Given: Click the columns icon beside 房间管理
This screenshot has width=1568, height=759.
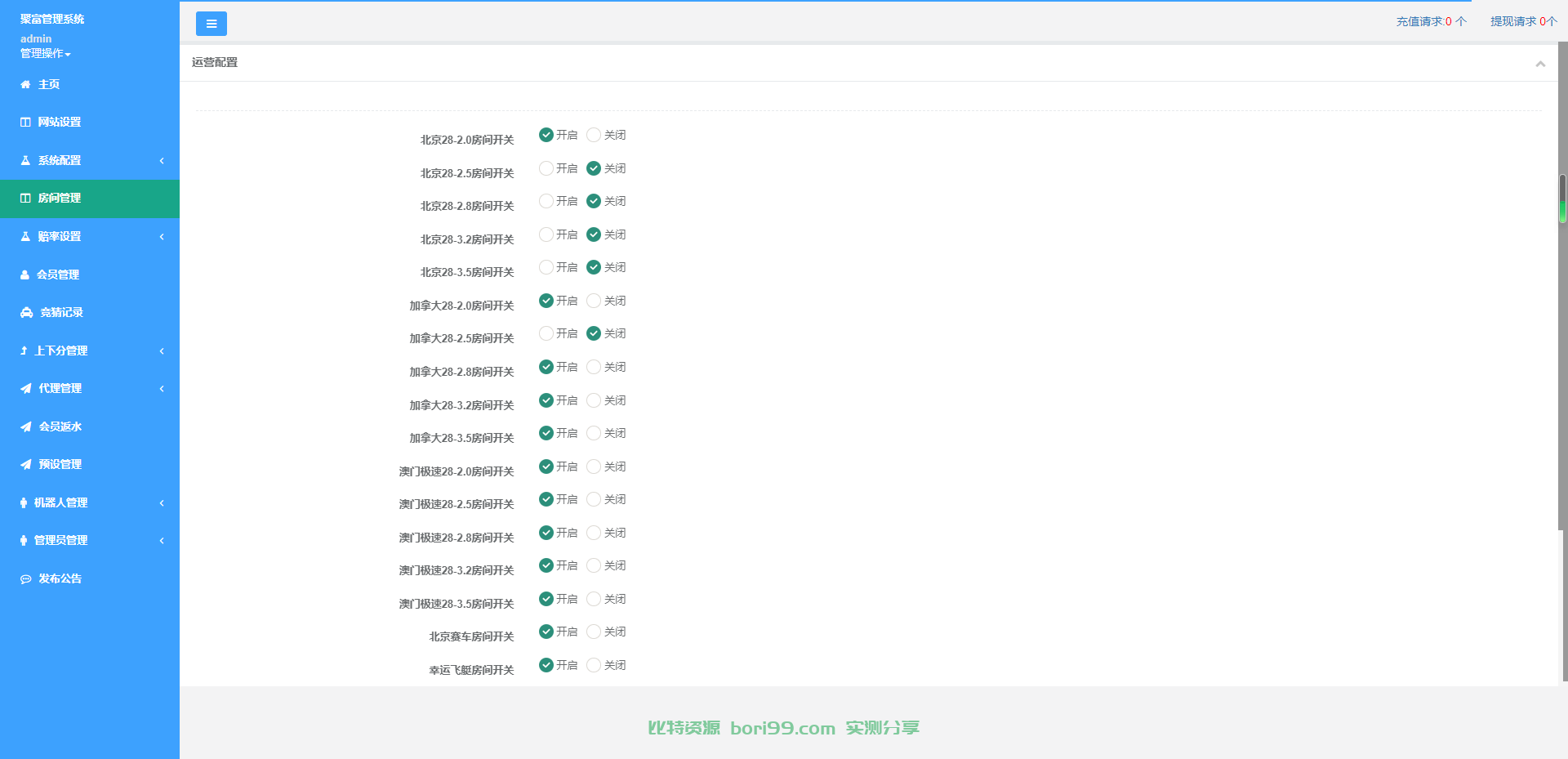Looking at the screenshot, I should tap(25, 198).
